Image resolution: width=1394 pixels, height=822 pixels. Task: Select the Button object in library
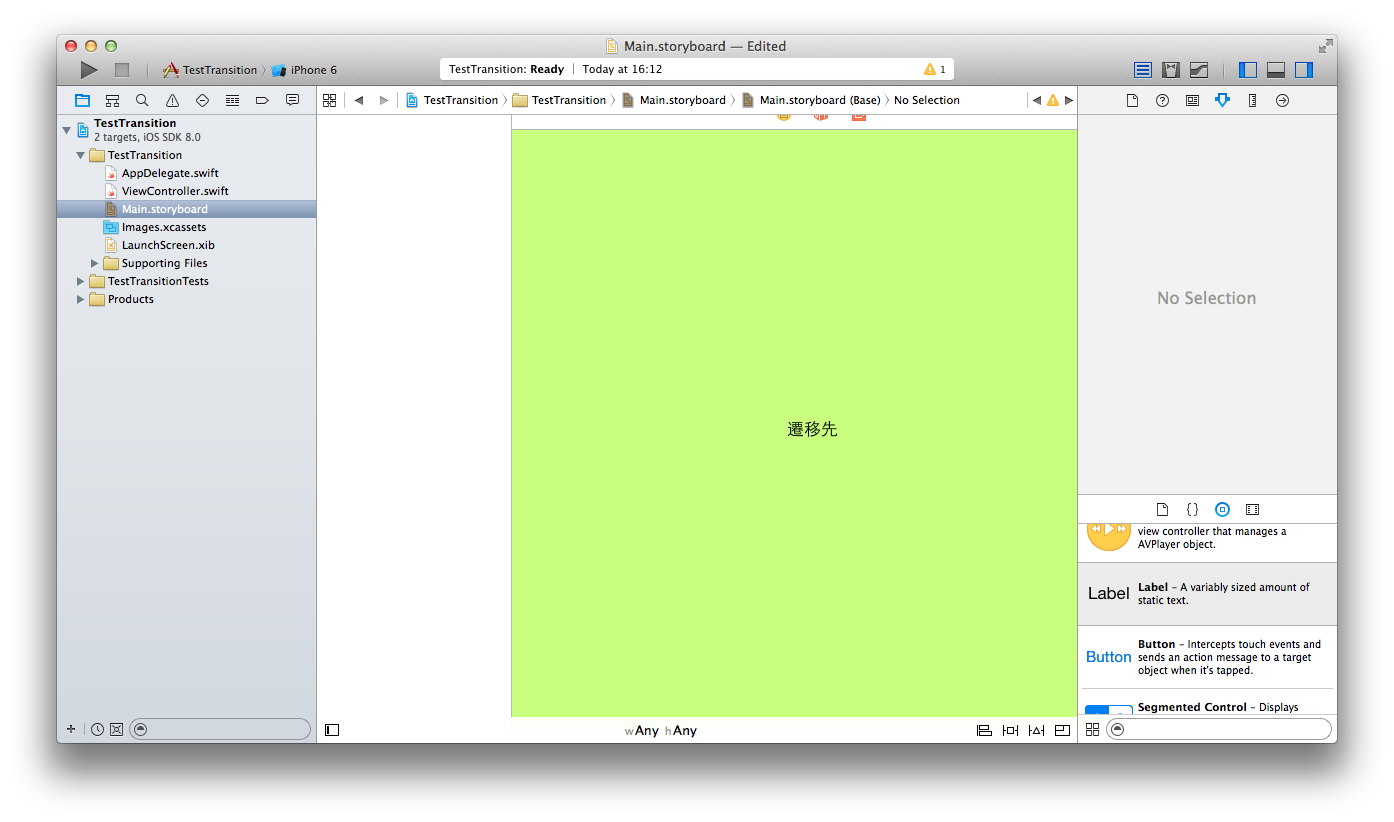(1208, 657)
